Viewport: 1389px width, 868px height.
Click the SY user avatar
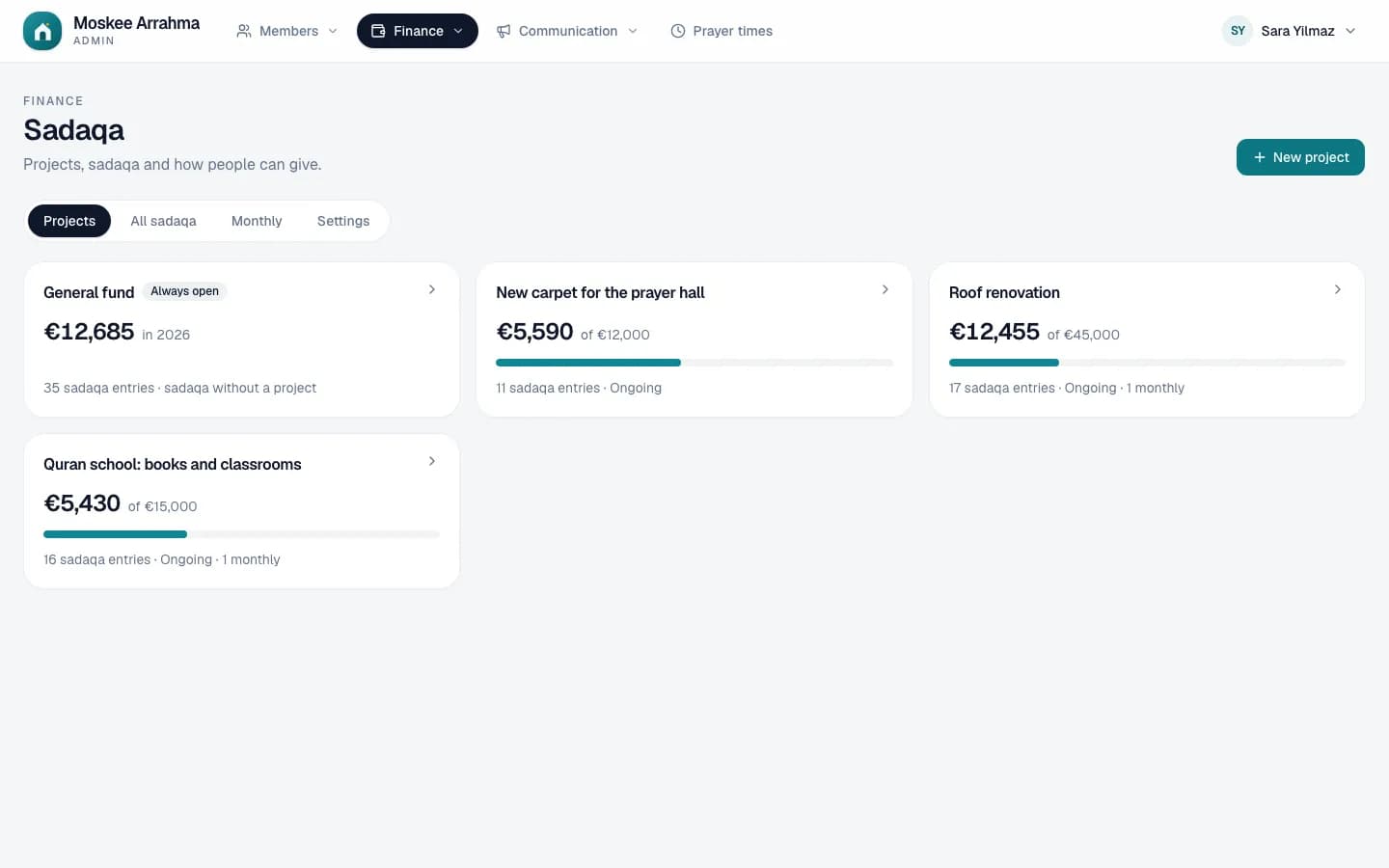(x=1238, y=31)
